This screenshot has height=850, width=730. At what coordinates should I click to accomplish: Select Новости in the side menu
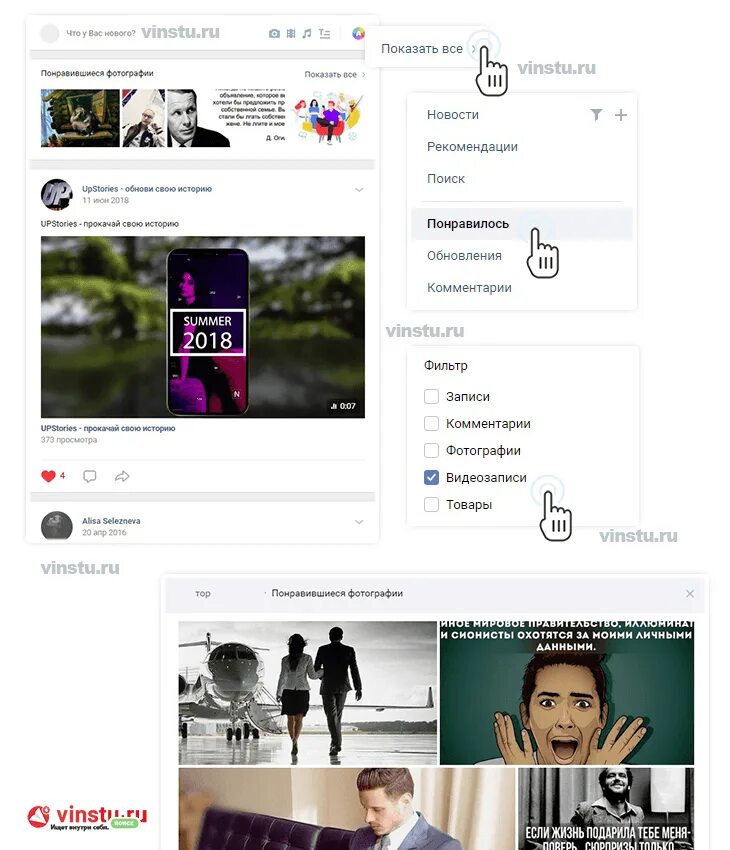point(453,114)
